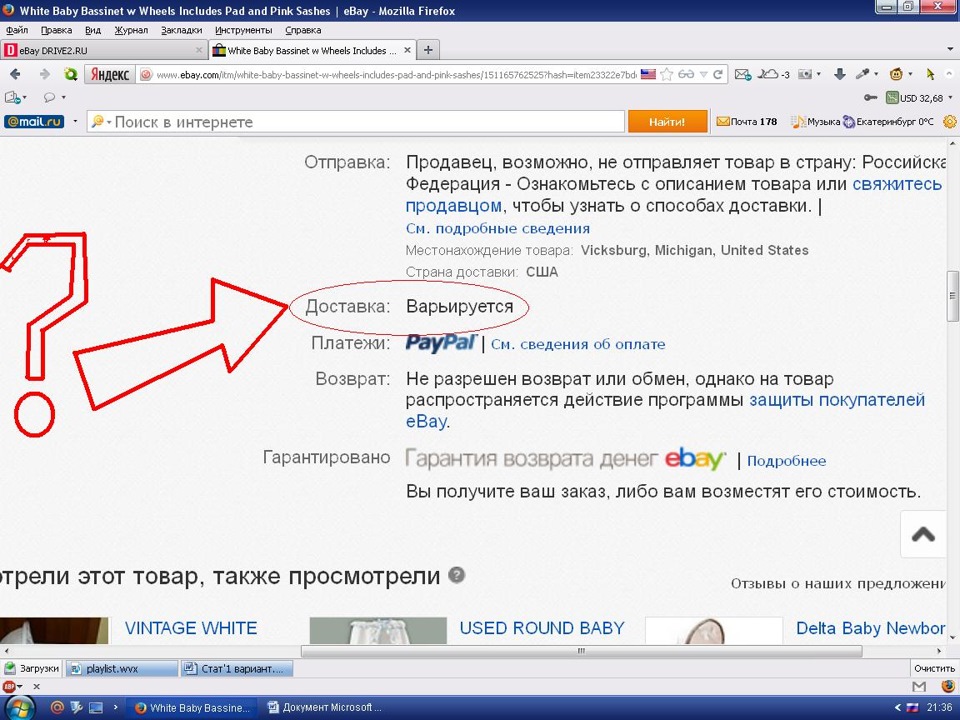Open the Delta Baby Newborn item link
This screenshot has width=960, height=720.
[x=871, y=628]
